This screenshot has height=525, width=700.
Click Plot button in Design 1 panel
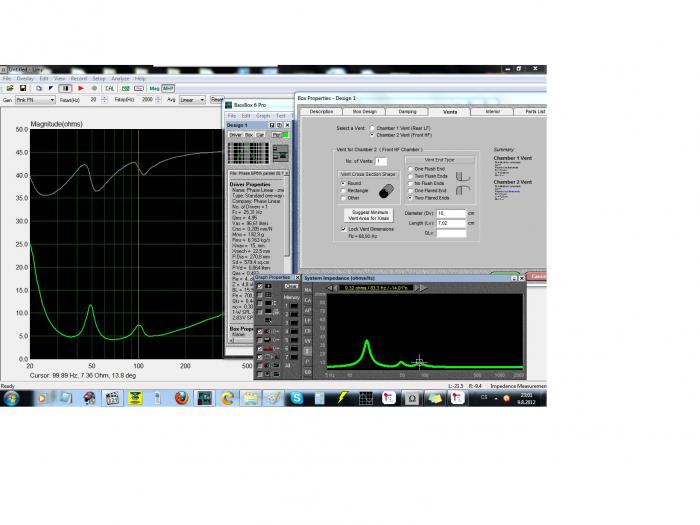coord(276,135)
